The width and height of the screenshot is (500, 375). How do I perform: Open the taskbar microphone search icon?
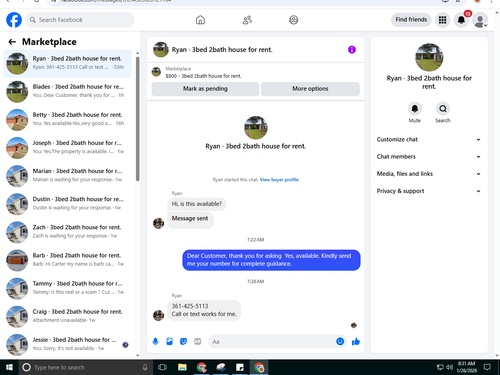click(x=145, y=367)
